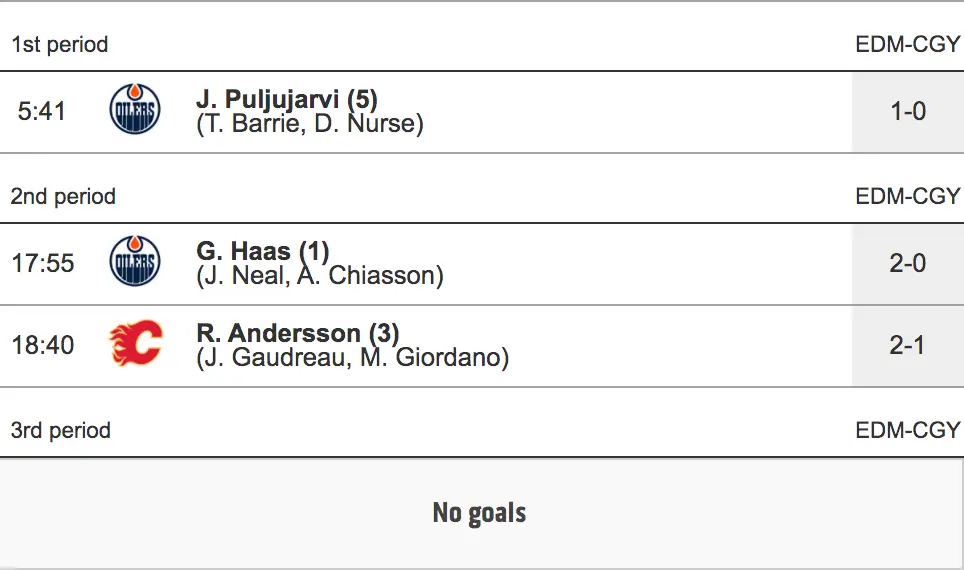Click the 18:40 goal time

coord(43,345)
